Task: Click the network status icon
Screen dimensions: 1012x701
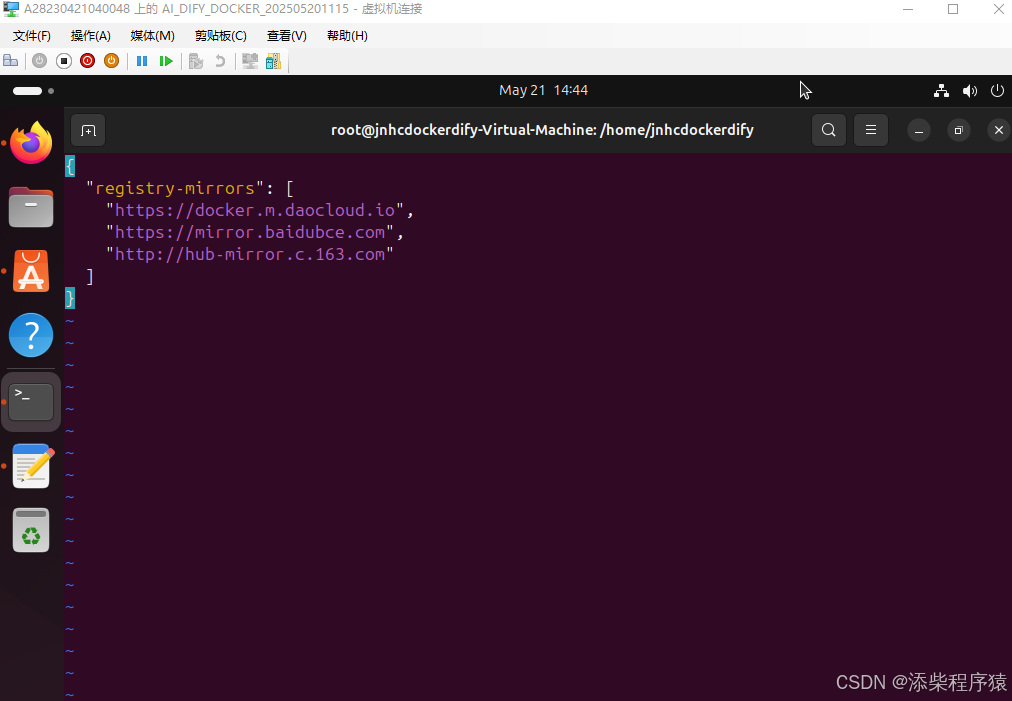Action: coord(941,91)
